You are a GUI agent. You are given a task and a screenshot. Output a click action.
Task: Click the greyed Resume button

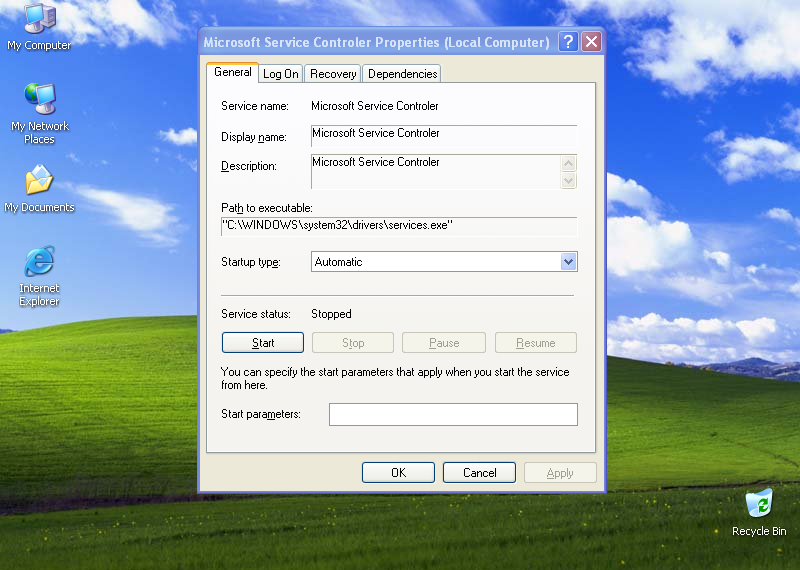[536, 342]
